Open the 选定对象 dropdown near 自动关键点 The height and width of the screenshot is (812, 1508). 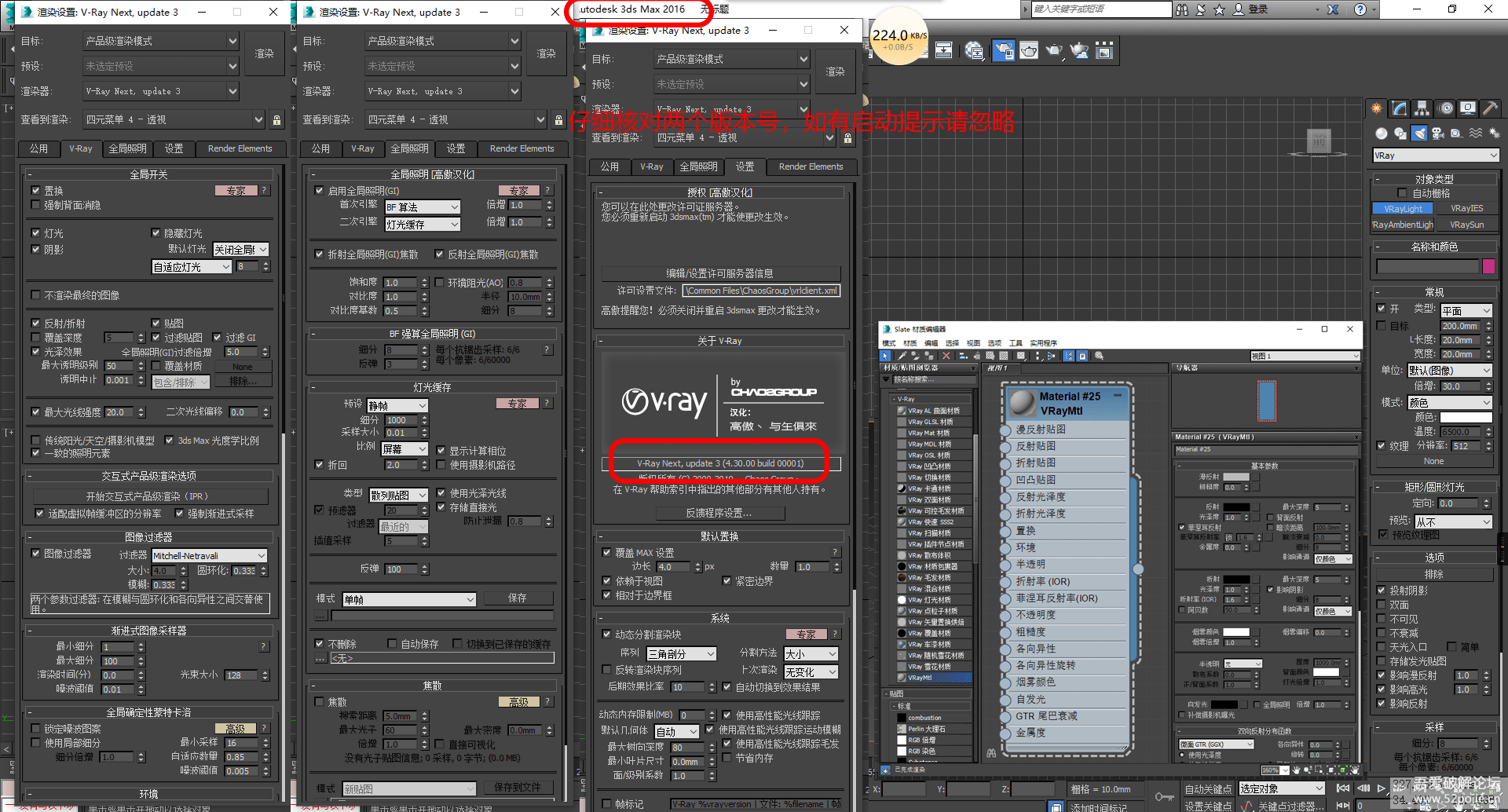click(1282, 788)
